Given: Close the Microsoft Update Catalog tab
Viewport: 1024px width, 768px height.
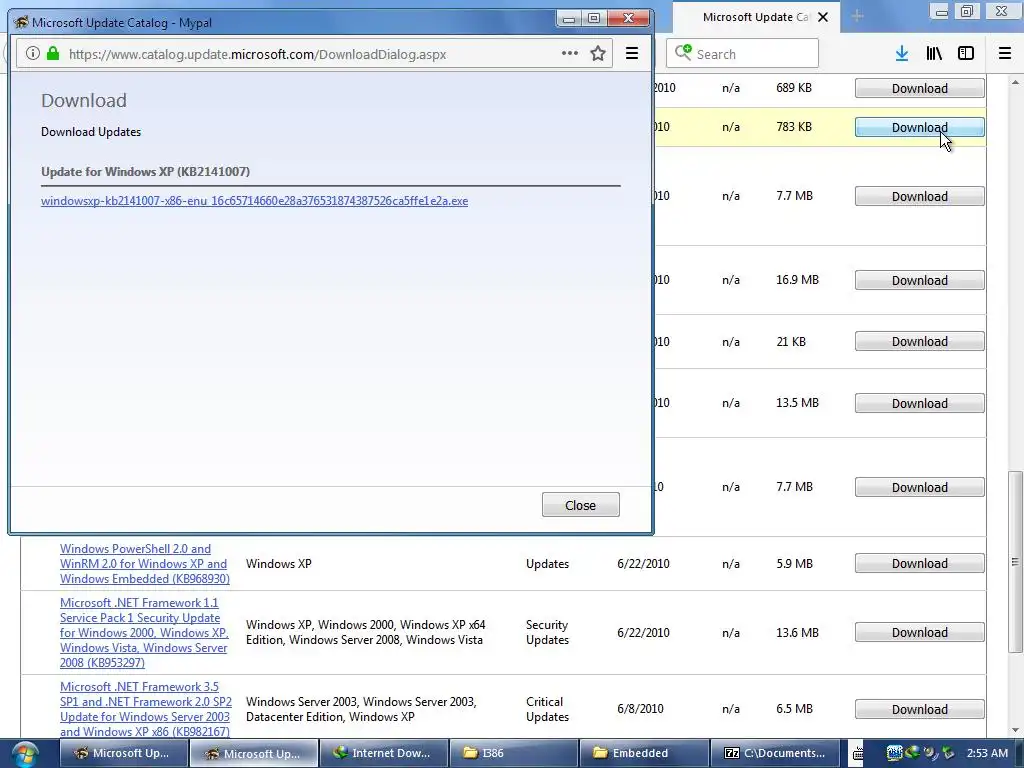Looking at the screenshot, I should 824,17.
